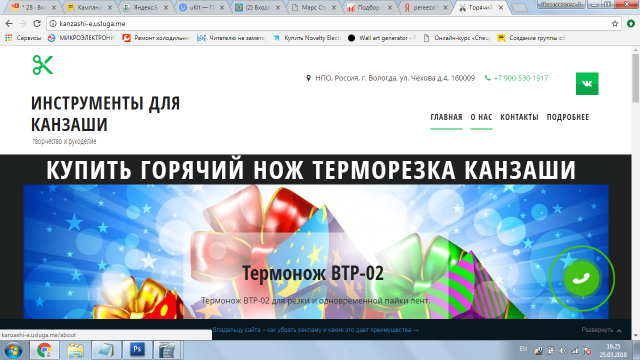Close the Подбор tab
The image size is (640, 360).
click(x=390, y=8)
